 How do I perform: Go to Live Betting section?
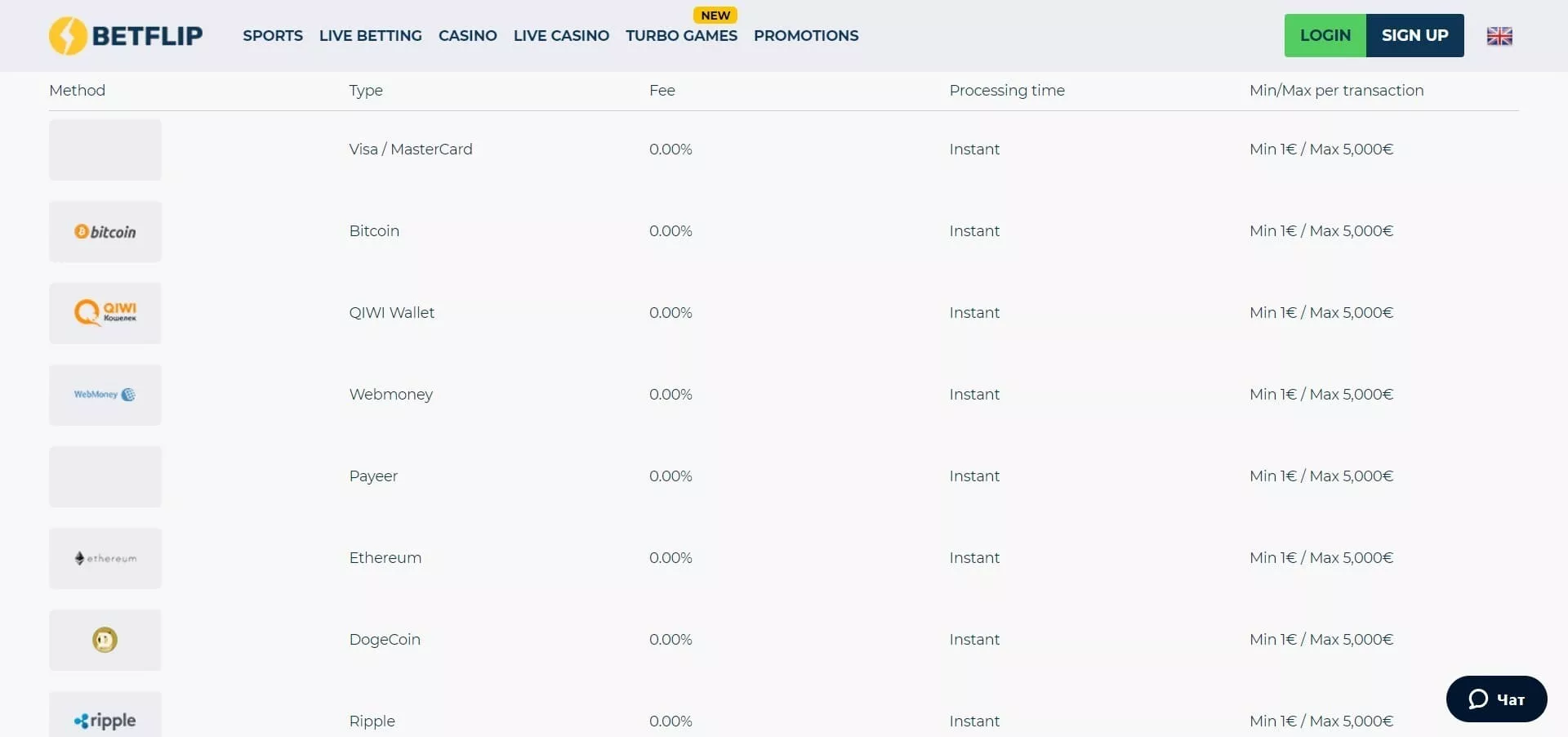tap(370, 36)
